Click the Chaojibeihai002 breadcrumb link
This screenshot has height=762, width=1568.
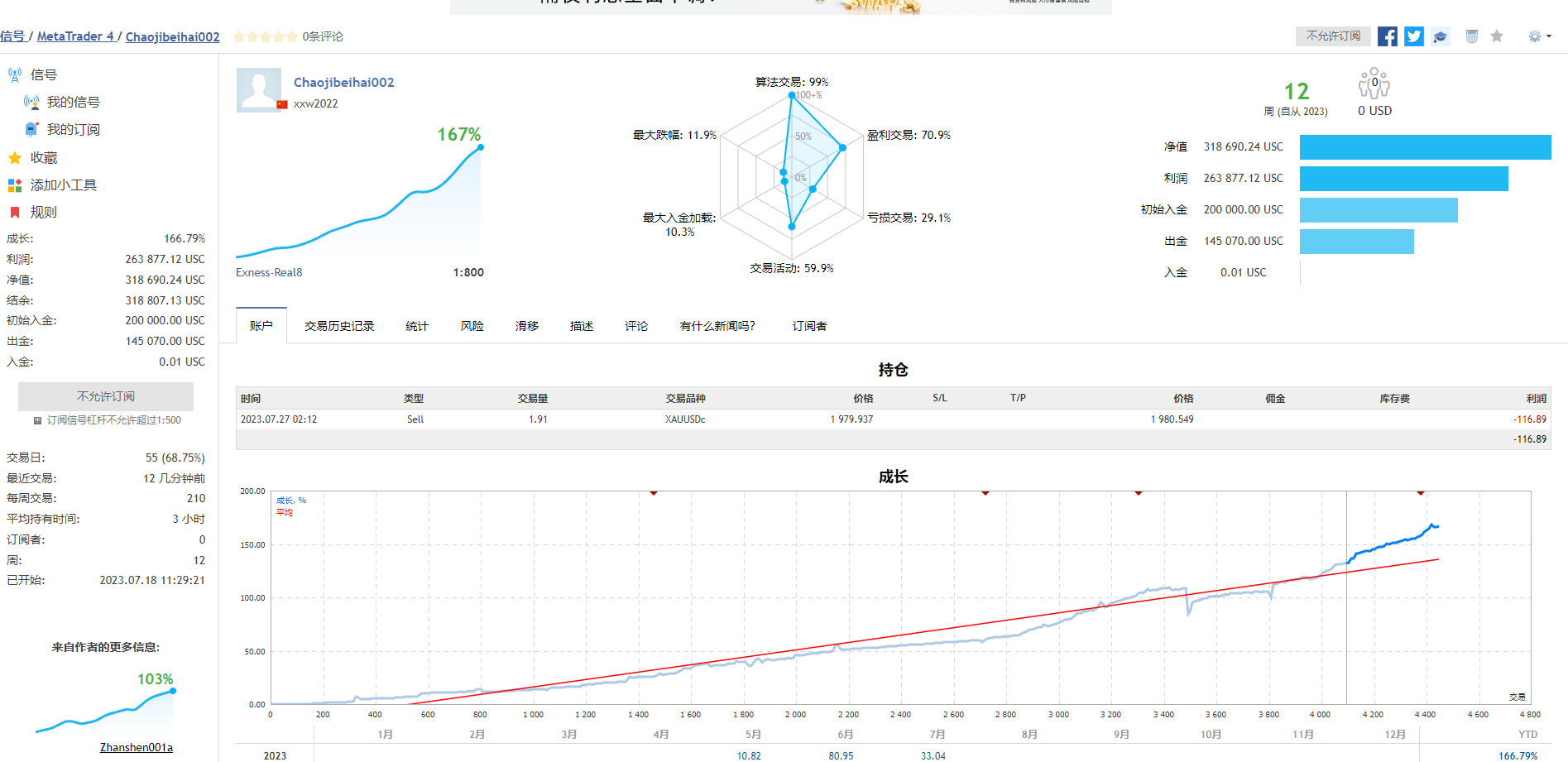173,36
